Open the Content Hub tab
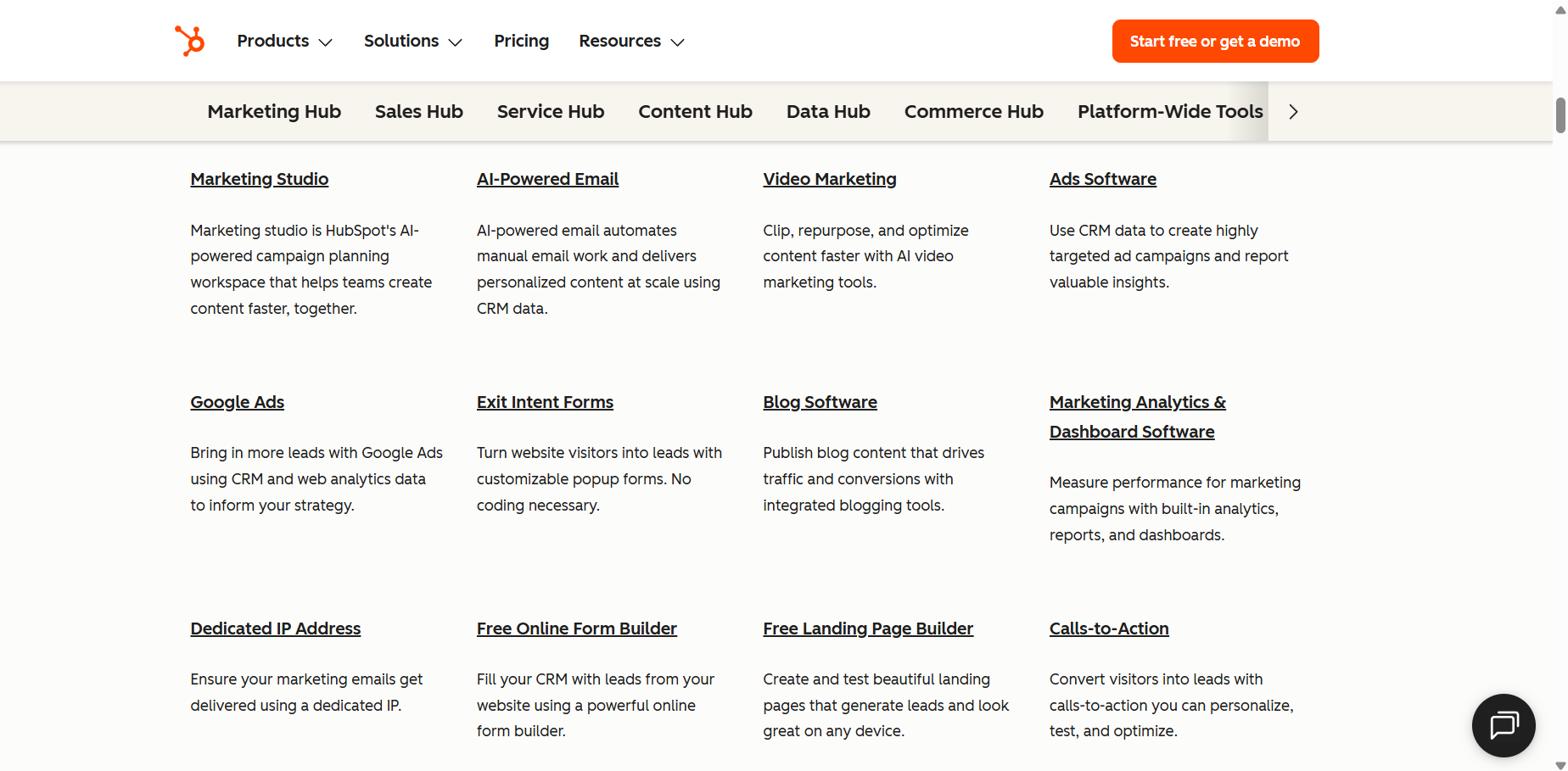 click(695, 111)
